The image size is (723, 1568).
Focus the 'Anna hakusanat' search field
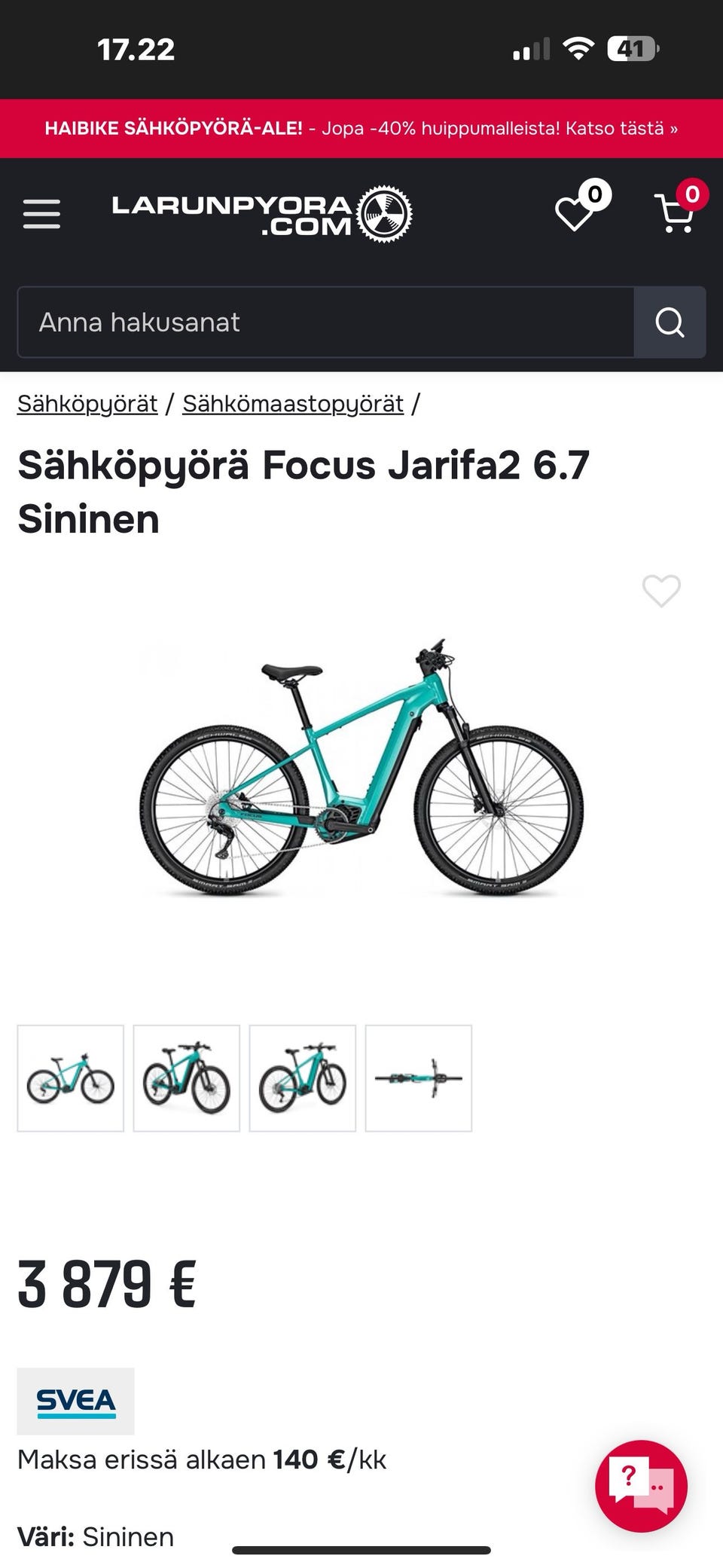325,322
